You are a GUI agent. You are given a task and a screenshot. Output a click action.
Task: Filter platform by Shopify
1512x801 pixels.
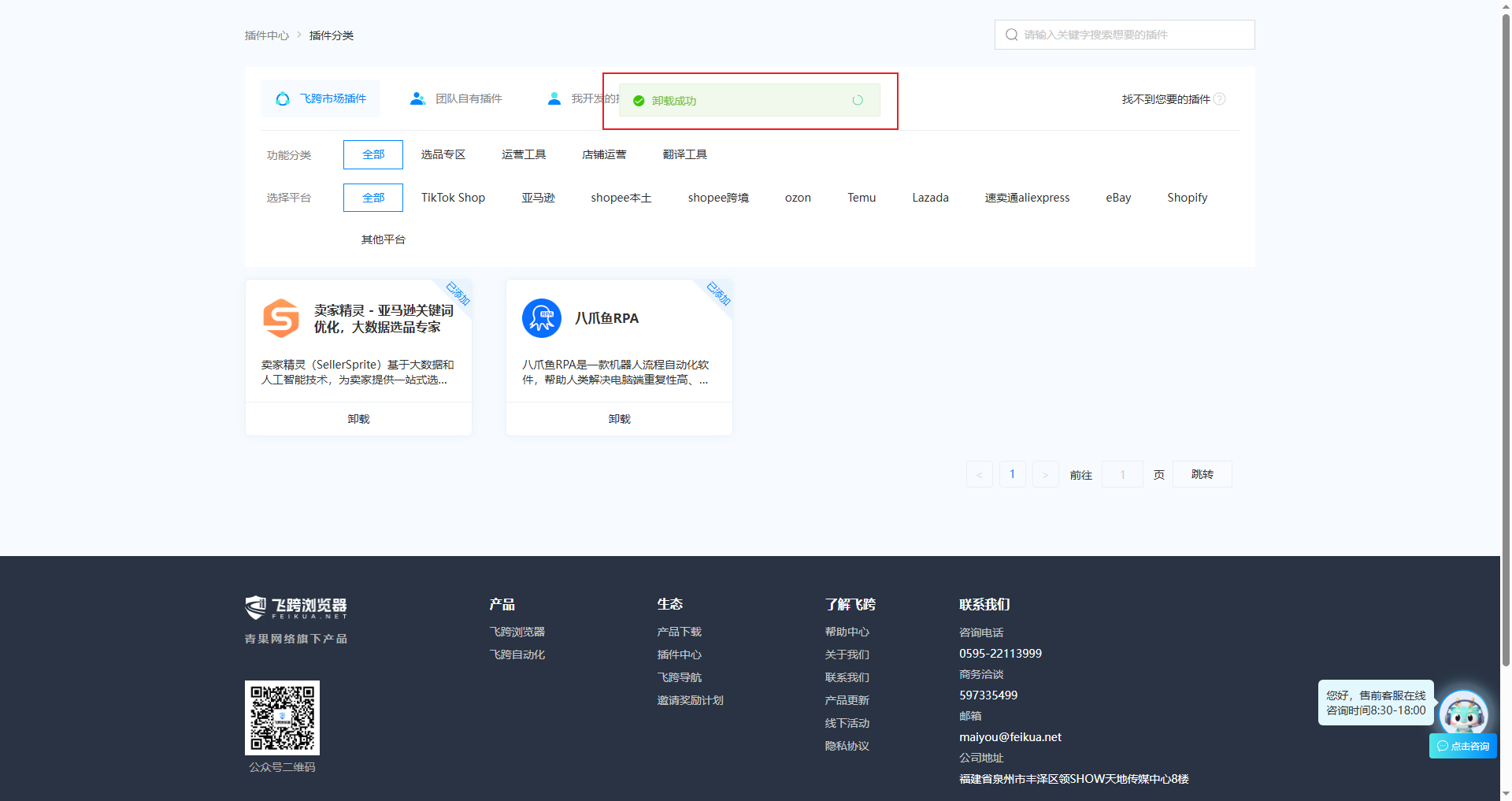tap(1187, 198)
